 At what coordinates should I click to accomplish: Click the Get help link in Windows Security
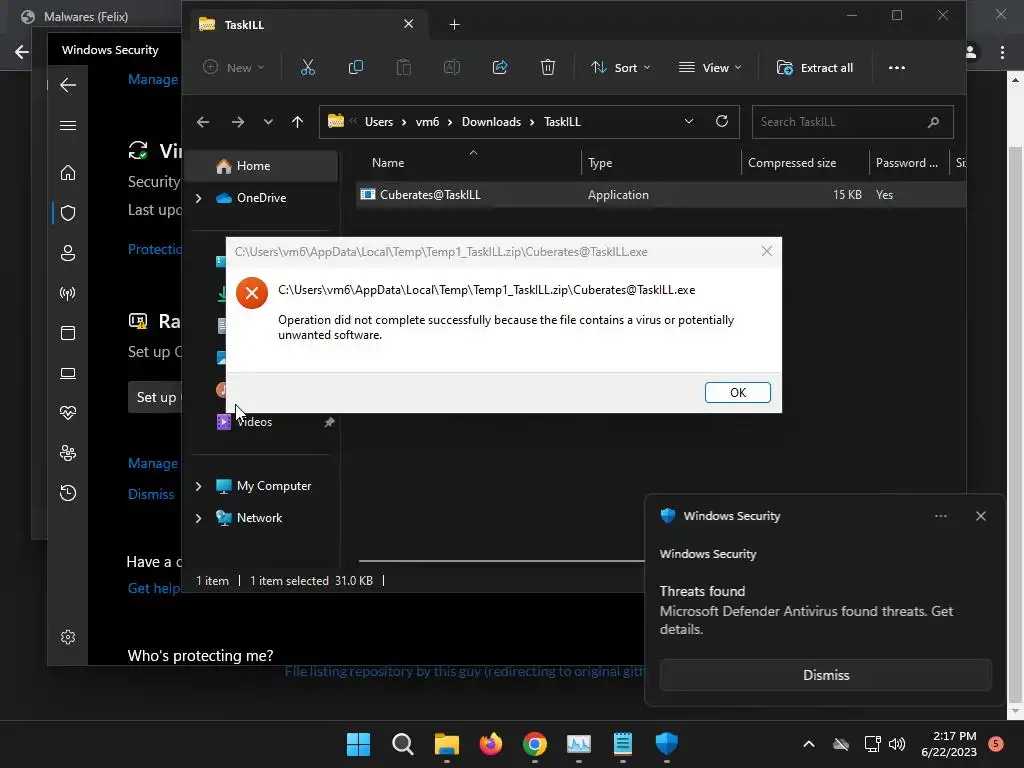[x=154, y=588]
